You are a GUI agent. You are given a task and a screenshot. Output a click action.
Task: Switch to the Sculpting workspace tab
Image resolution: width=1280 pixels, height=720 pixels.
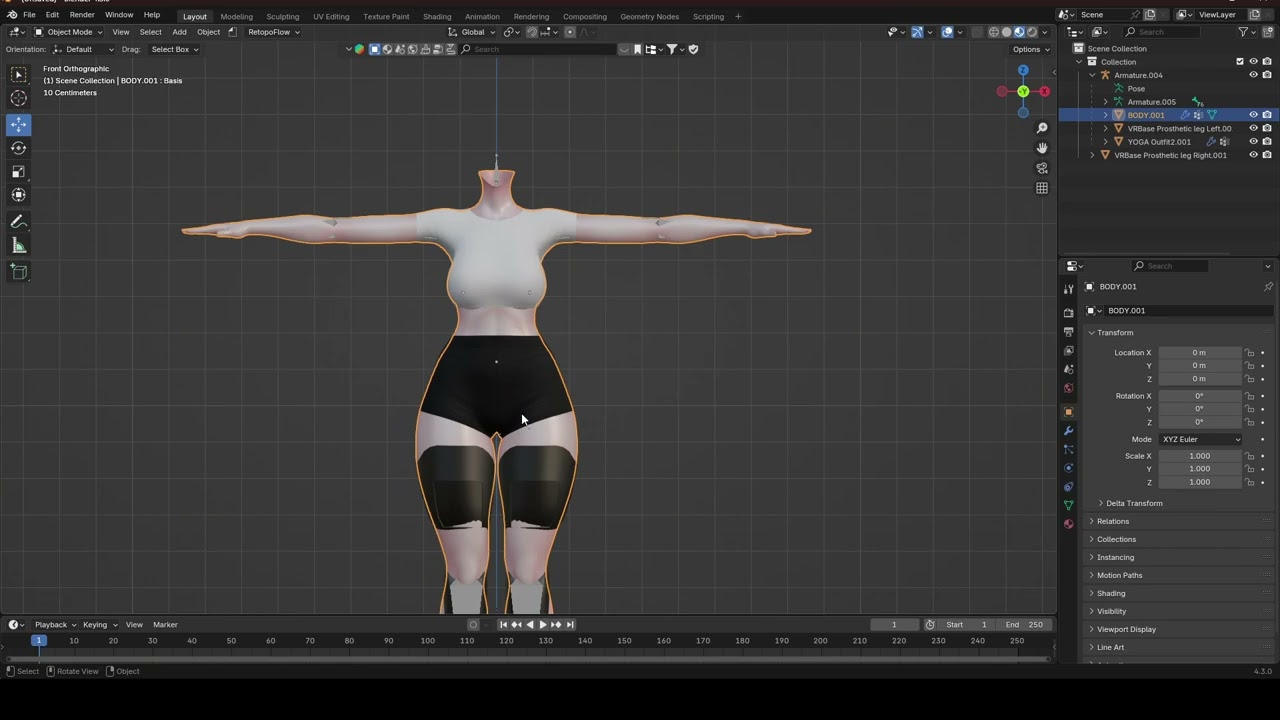(x=282, y=16)
